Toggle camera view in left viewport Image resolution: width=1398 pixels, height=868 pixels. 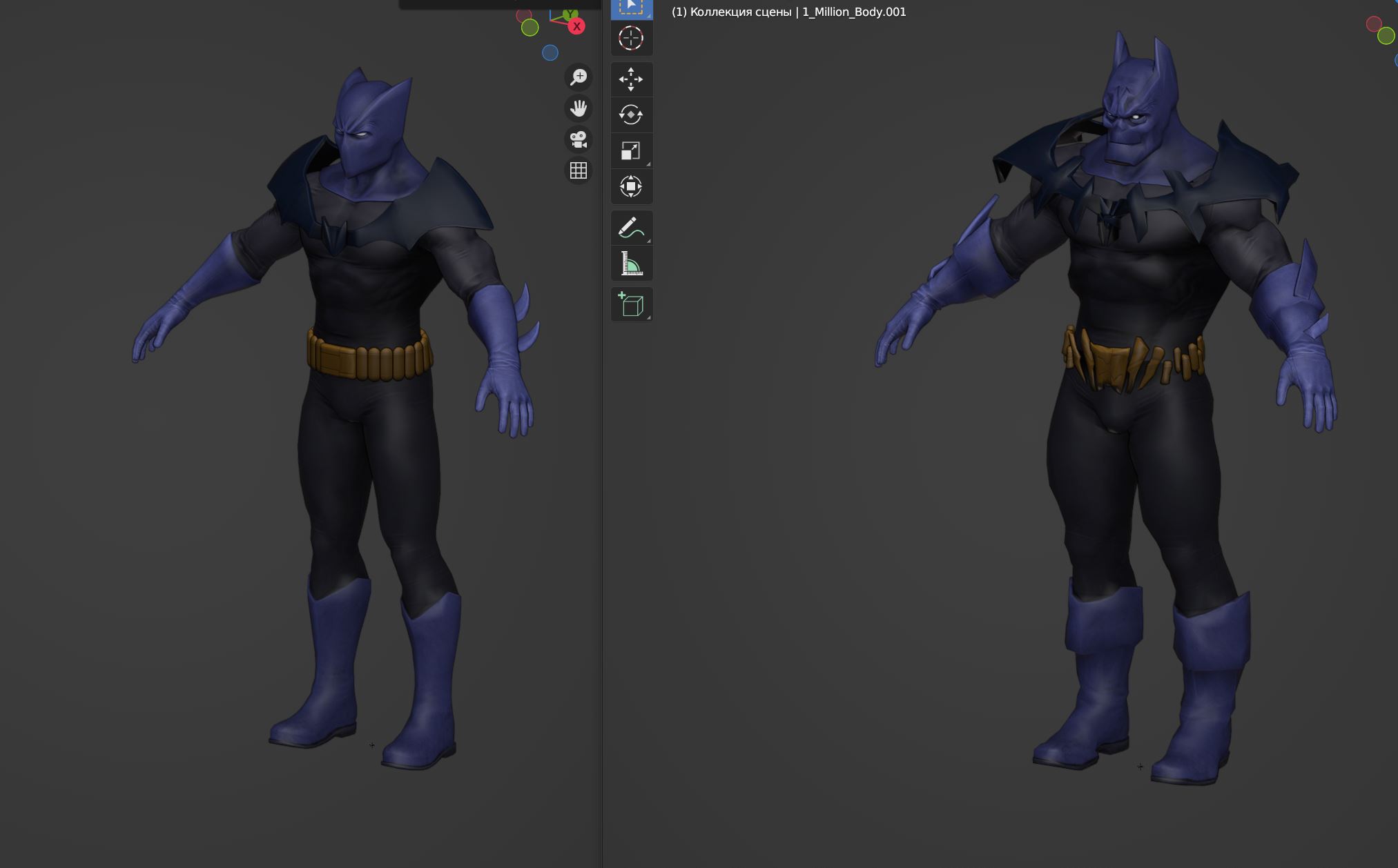click(579, 139)
